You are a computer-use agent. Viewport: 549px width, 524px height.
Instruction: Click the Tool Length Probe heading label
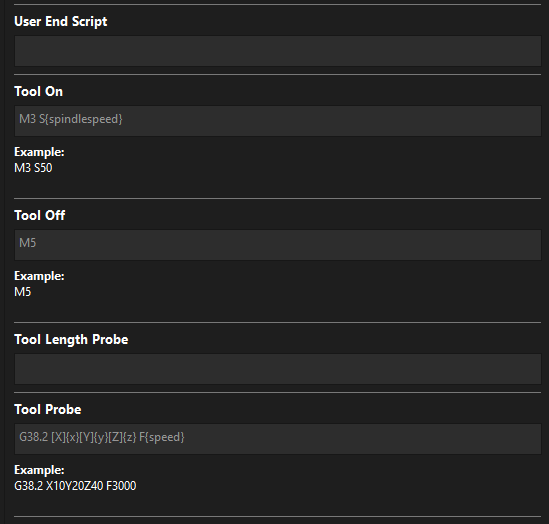(71, 340)
